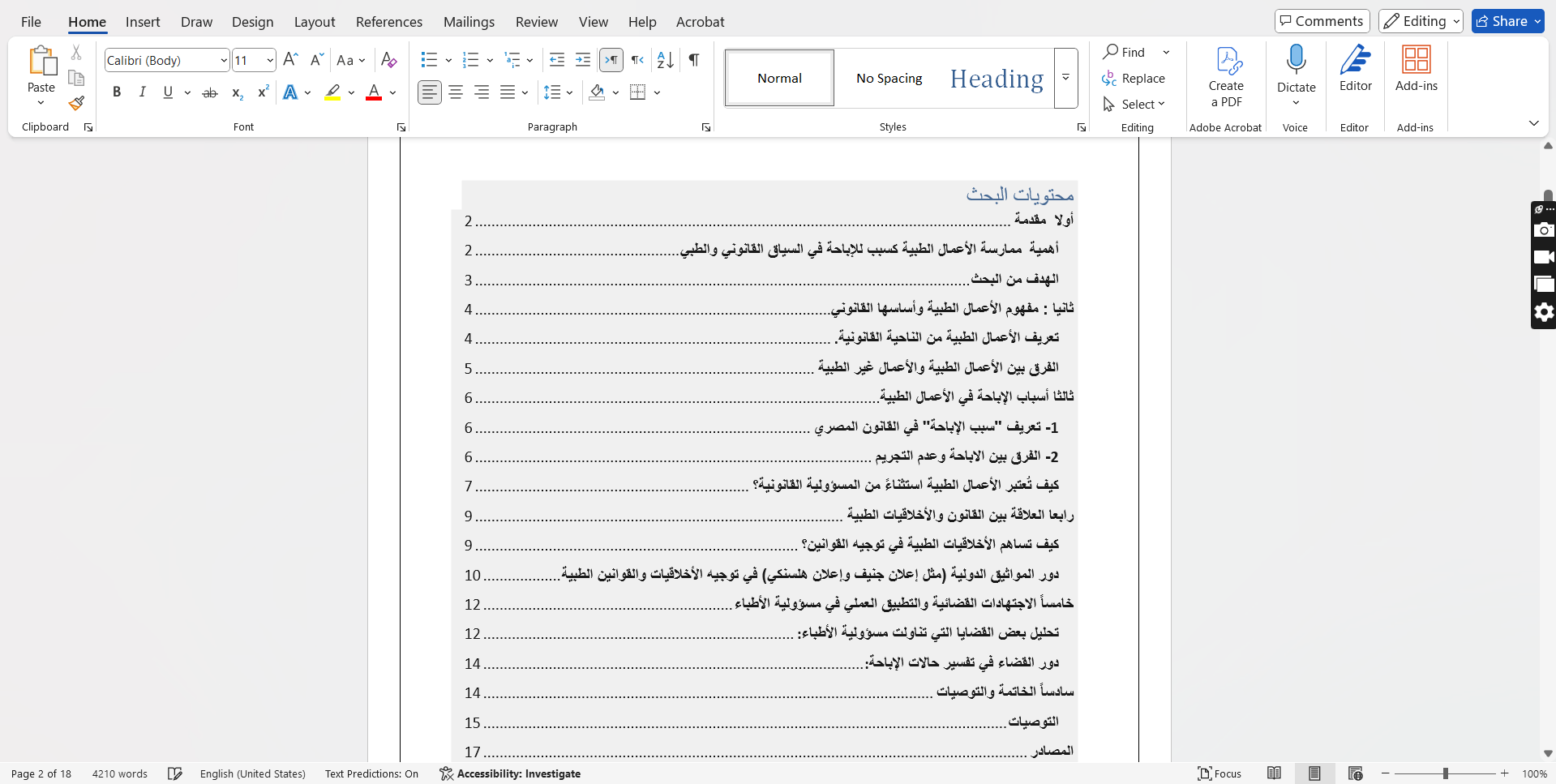
Task: Click Accessibility: Investigate status
Action: click(x=510, y=773)
